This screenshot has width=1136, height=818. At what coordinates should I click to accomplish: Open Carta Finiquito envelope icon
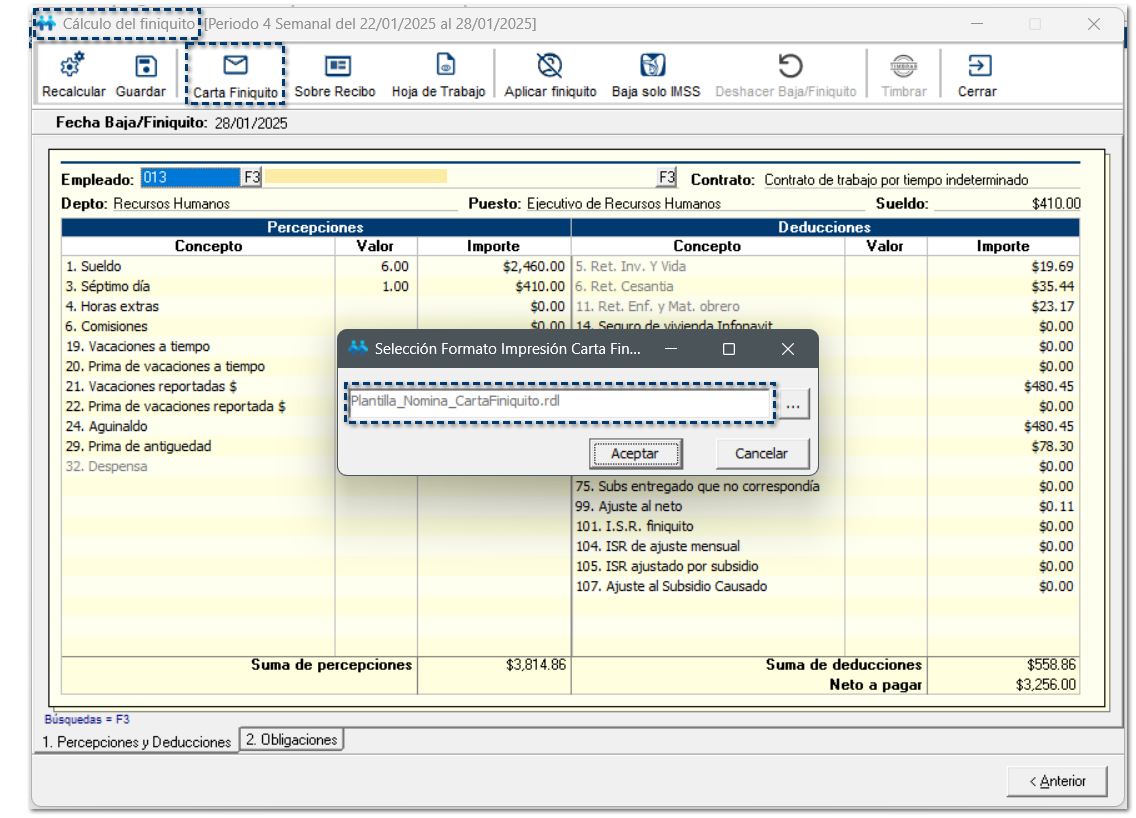(236, 67)
